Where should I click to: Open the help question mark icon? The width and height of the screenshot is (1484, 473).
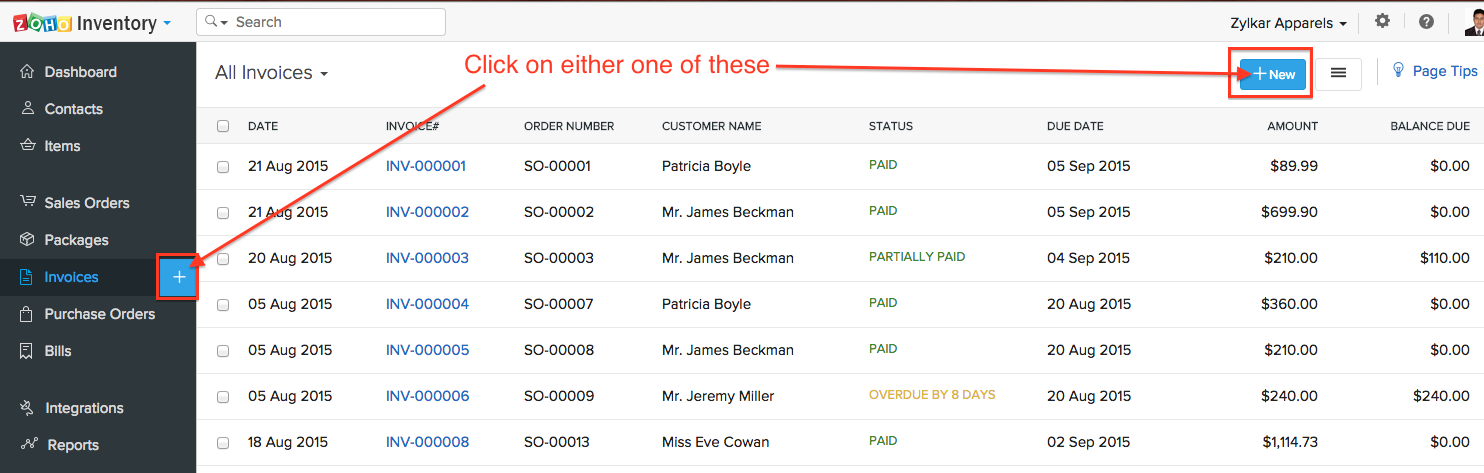1427,21
